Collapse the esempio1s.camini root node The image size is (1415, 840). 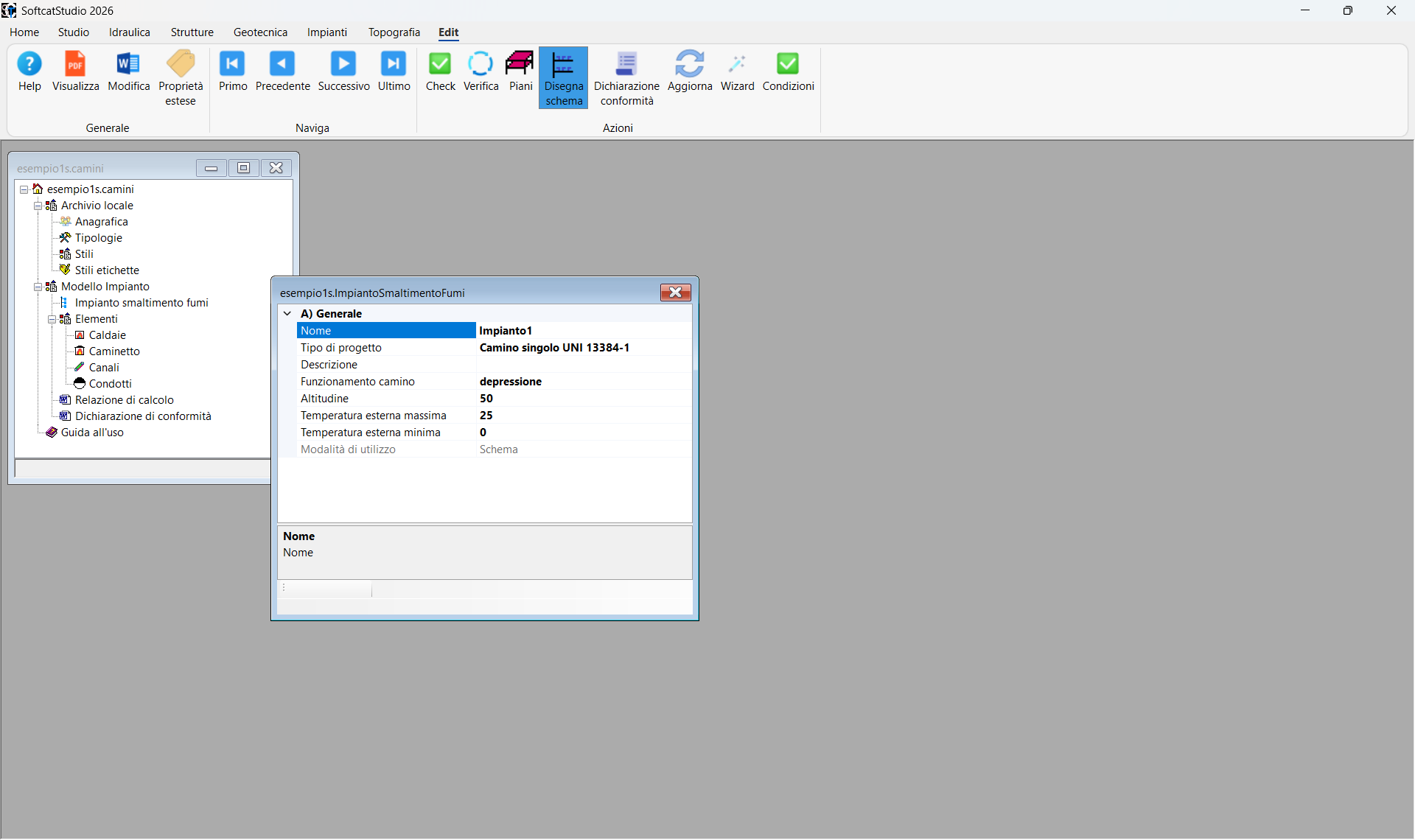(x=24, y=189)
